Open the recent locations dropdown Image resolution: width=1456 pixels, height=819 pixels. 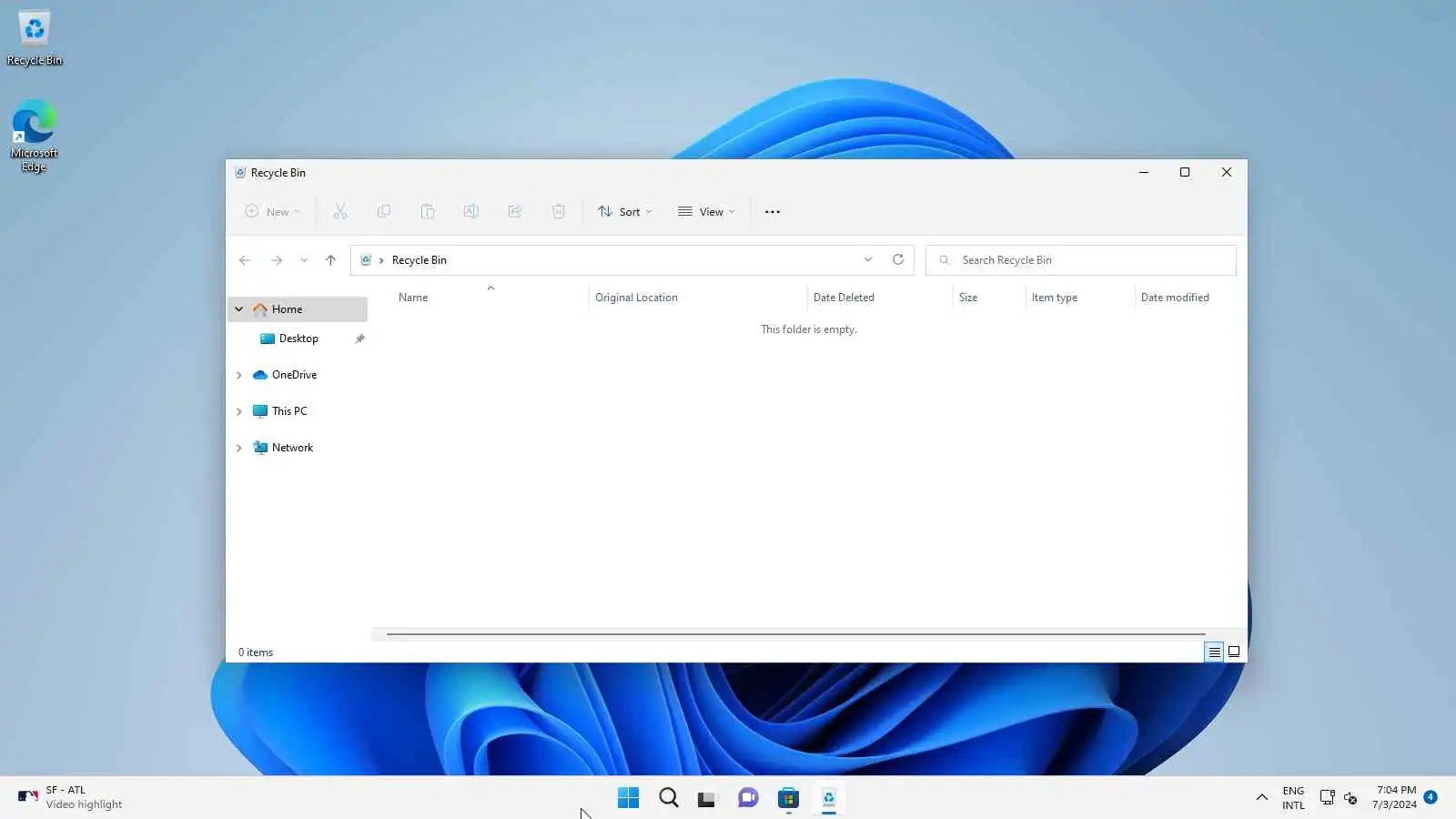(304, 260)
